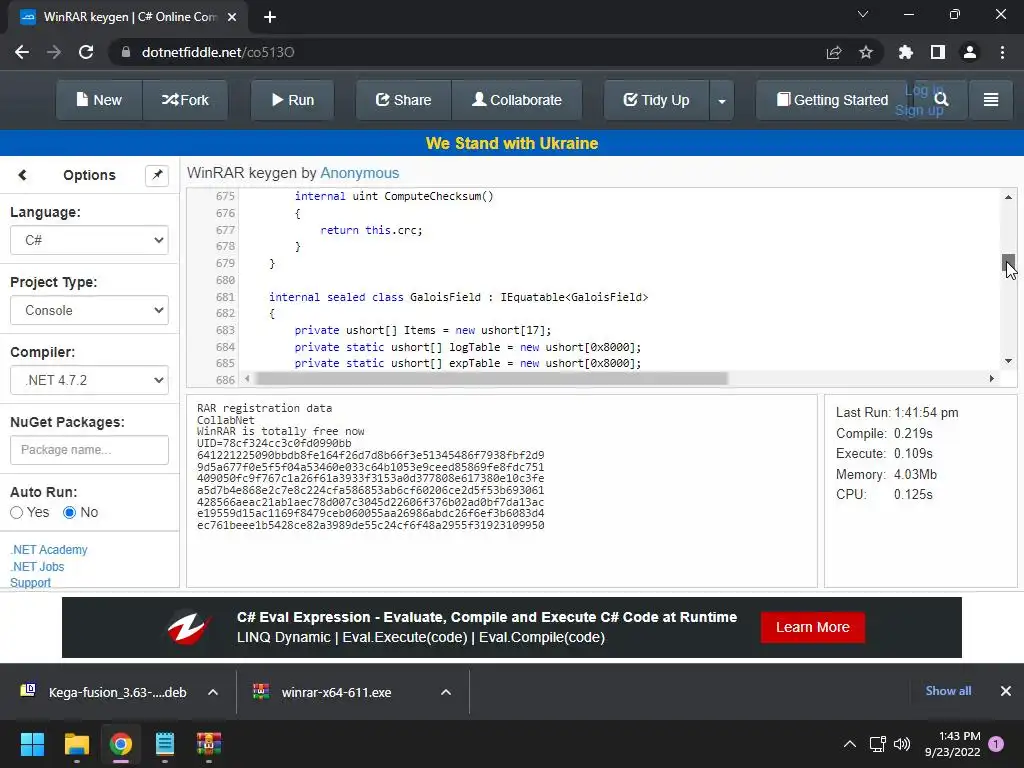Open the Compiler dropdown showing .NET 4.7.2
The height and width of the screenshot is (768, 1024).
pos(89,380)
